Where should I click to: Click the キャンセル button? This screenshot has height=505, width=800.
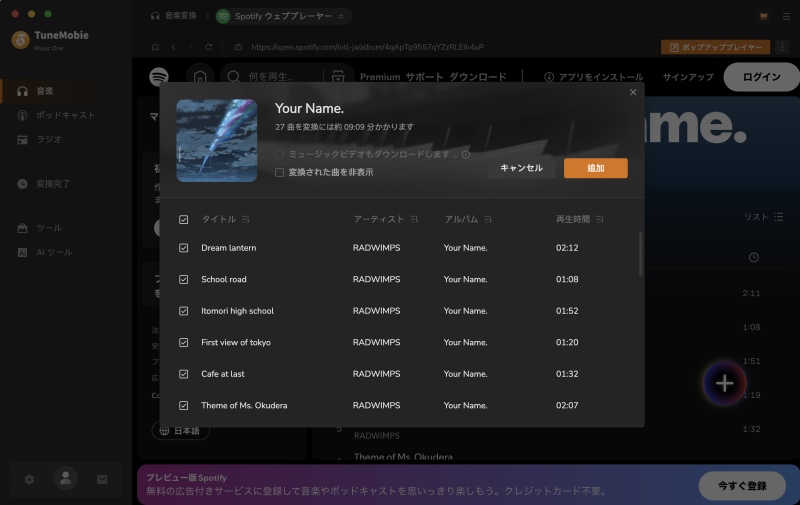(521, 168)
